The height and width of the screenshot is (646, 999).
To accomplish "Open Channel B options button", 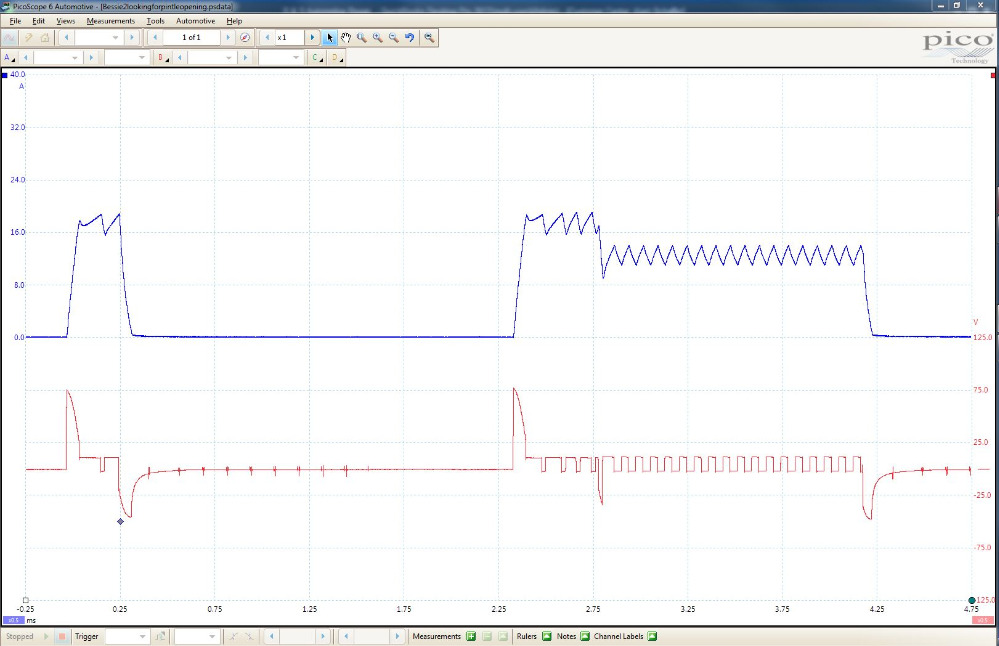I will 163,58.
